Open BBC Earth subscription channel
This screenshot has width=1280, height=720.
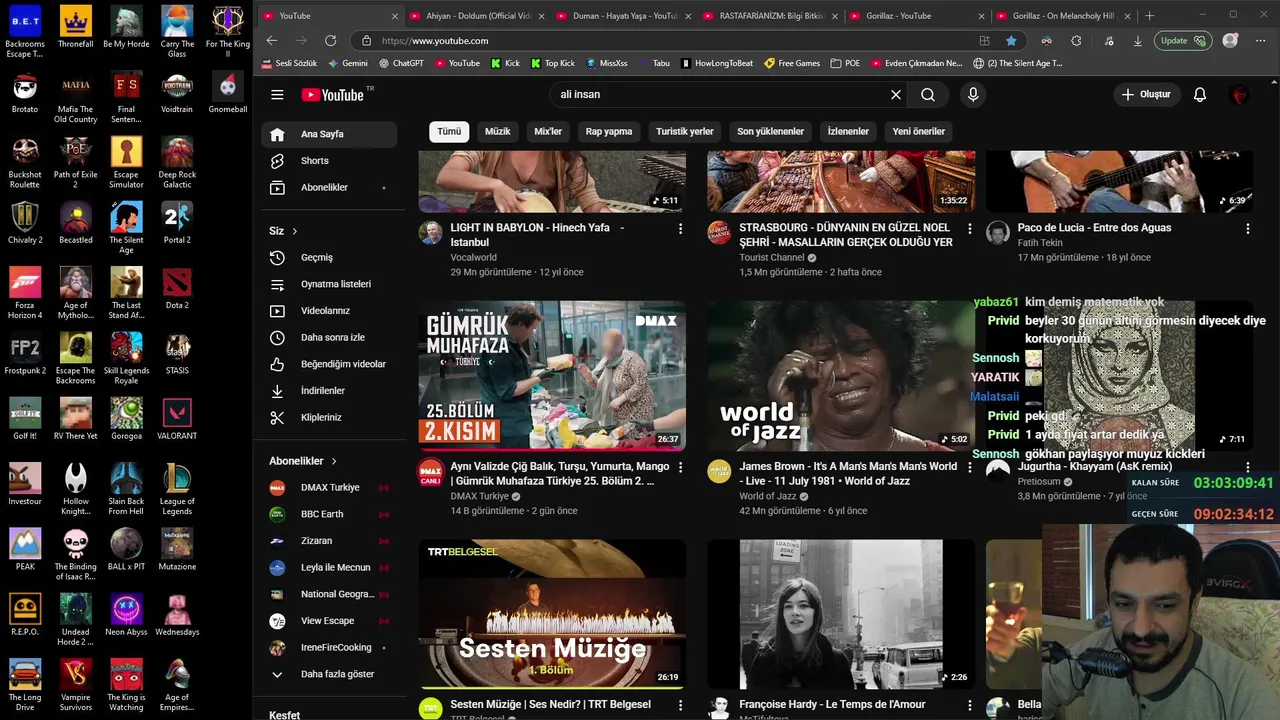click(x=329, y=514)
